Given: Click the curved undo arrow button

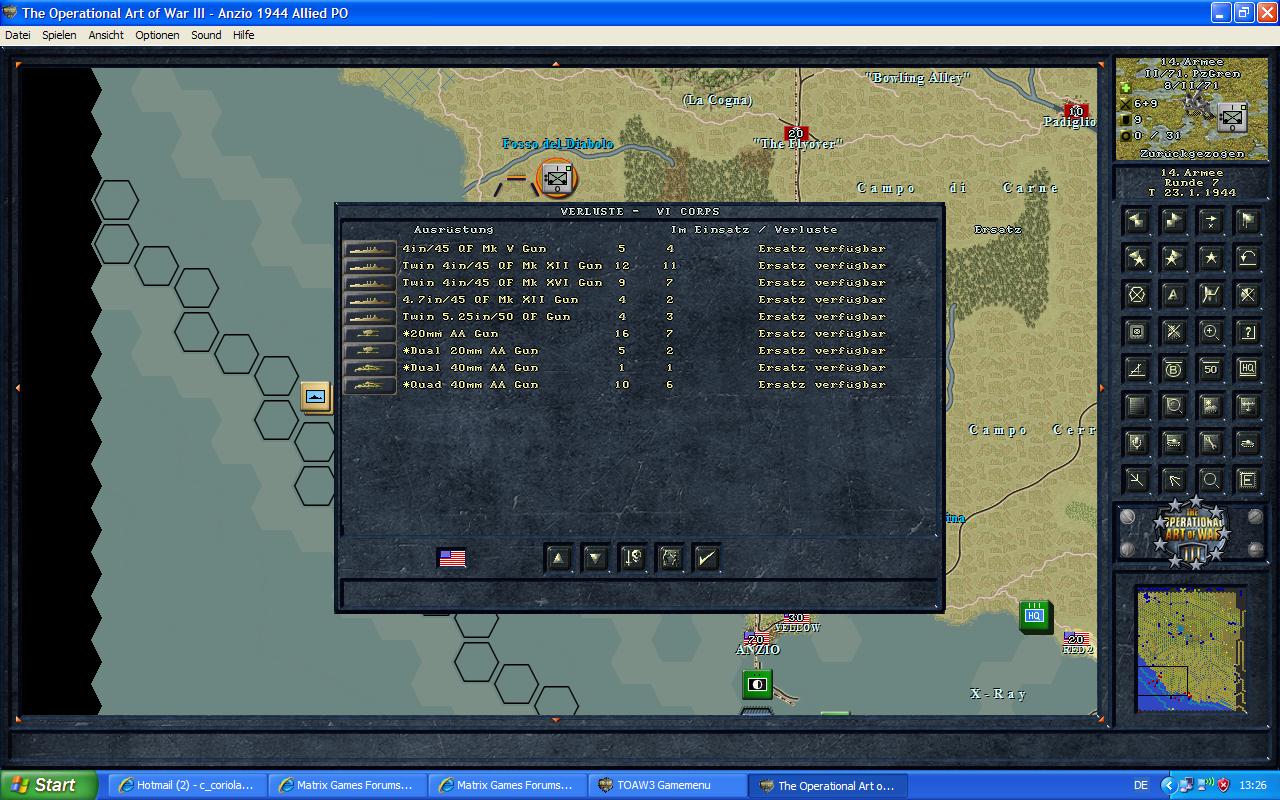Looking at the screenshot, I should (1247, 258).
